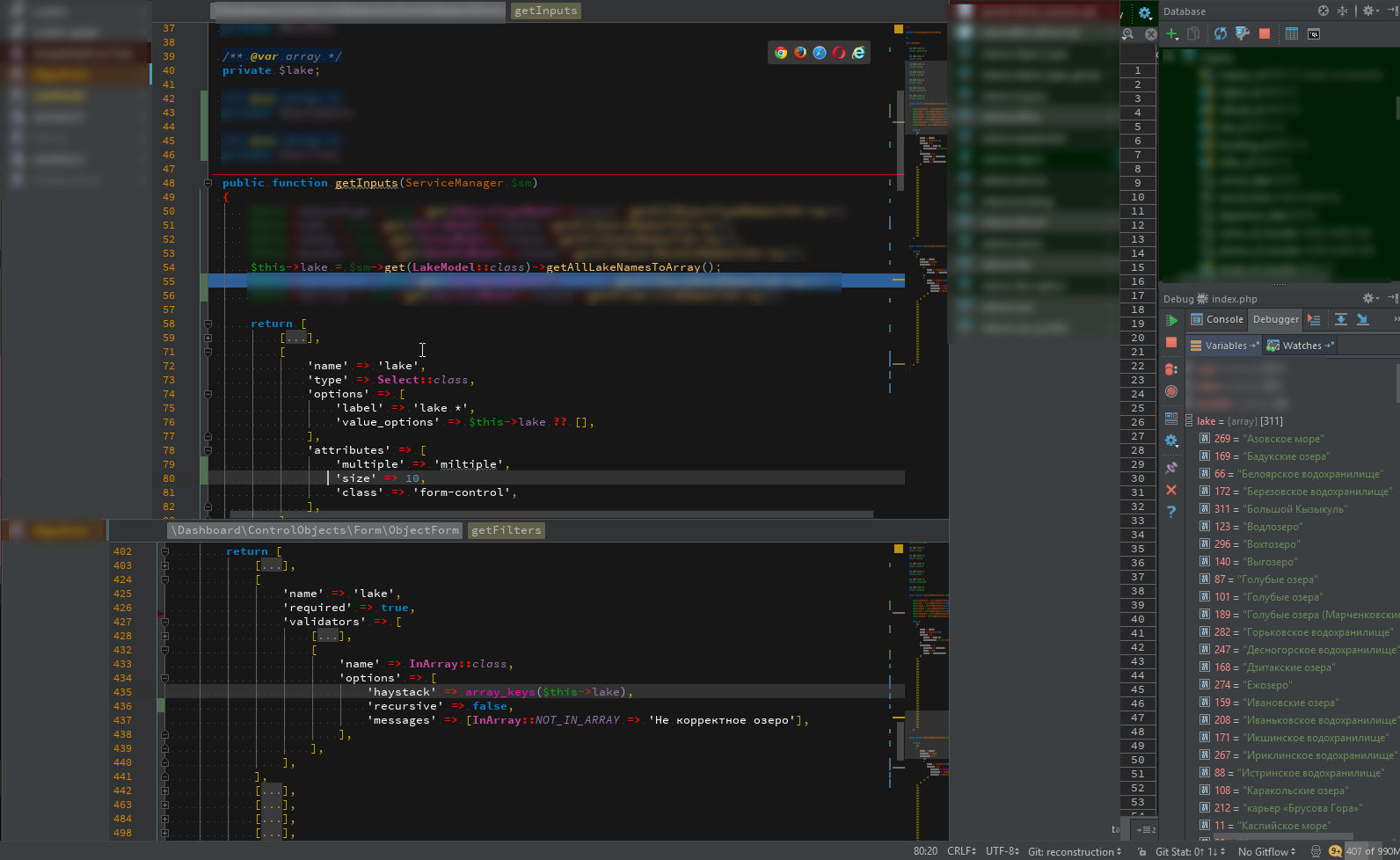Open table editor icon in Database toolbar
Screen dimensions: 1400x860
coord(1292,33)
